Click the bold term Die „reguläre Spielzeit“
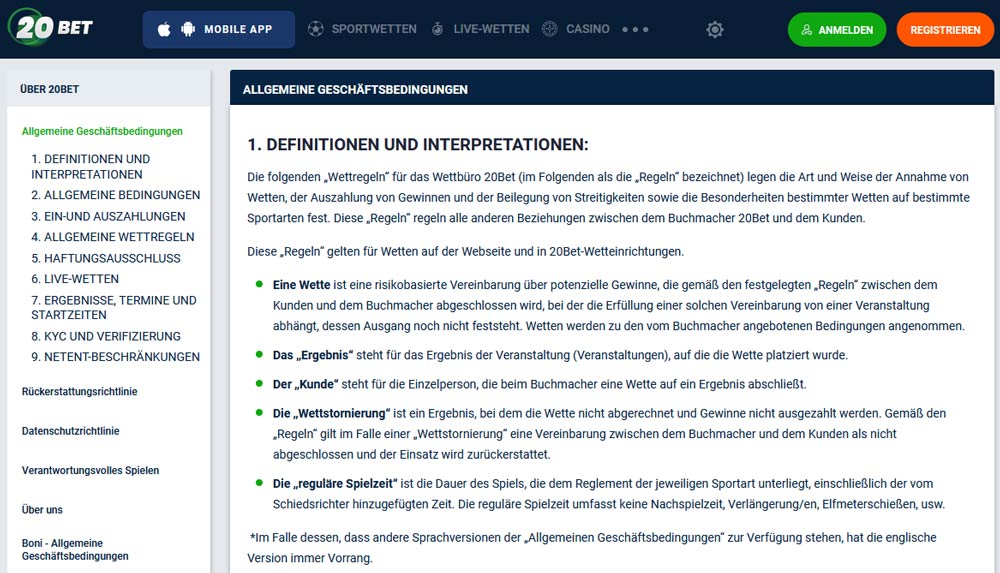Image resolution: width=1000 pixels, height=573 pixels. pos(335,483)
